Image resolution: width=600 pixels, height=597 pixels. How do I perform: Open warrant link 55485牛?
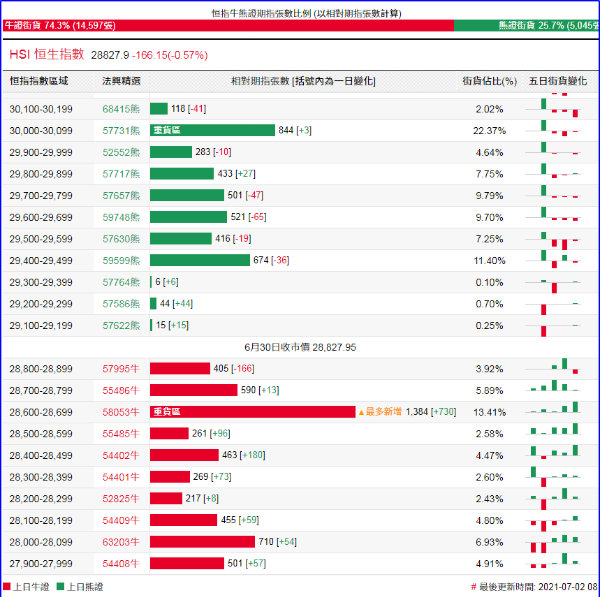pyautogui.click(x=121, y=434)
